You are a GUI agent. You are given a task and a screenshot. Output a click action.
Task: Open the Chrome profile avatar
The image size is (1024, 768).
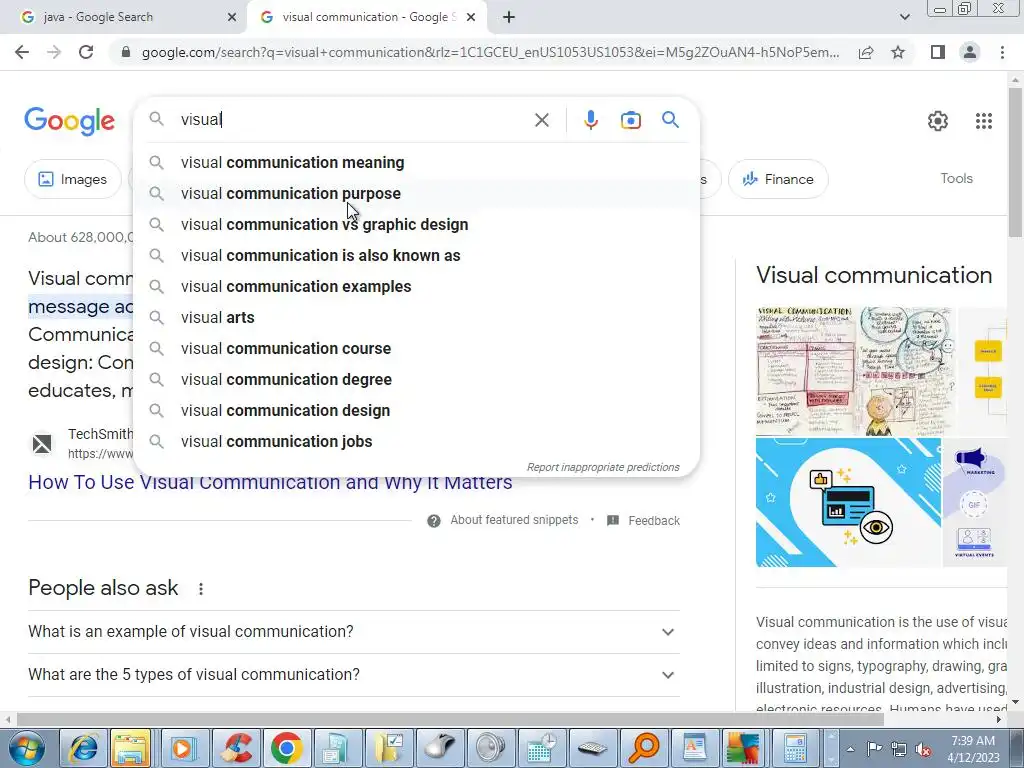pyautogui.click(x=970, y=52)
